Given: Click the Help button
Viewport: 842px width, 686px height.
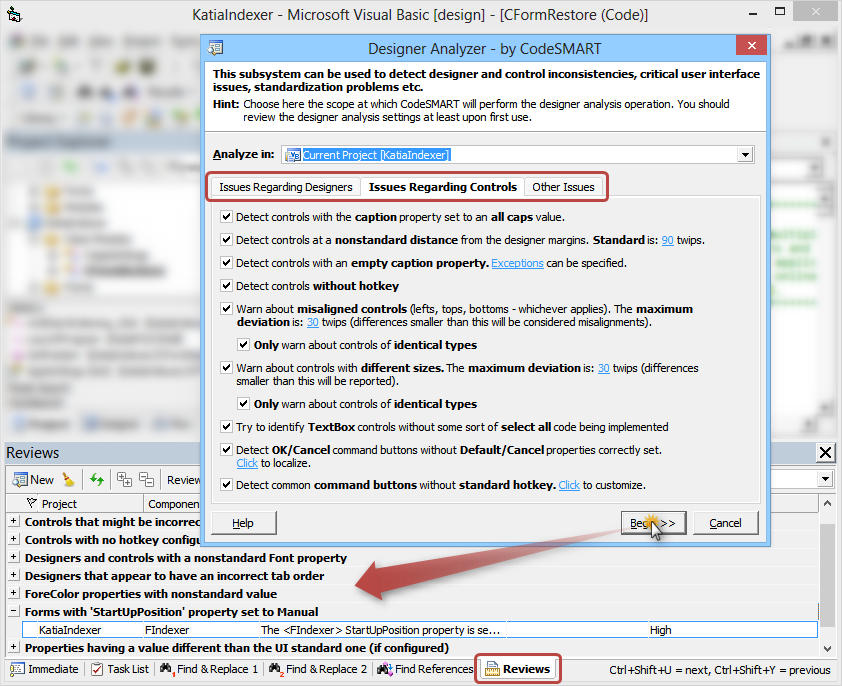Looking at the screenshot, I should click(243, 523).
